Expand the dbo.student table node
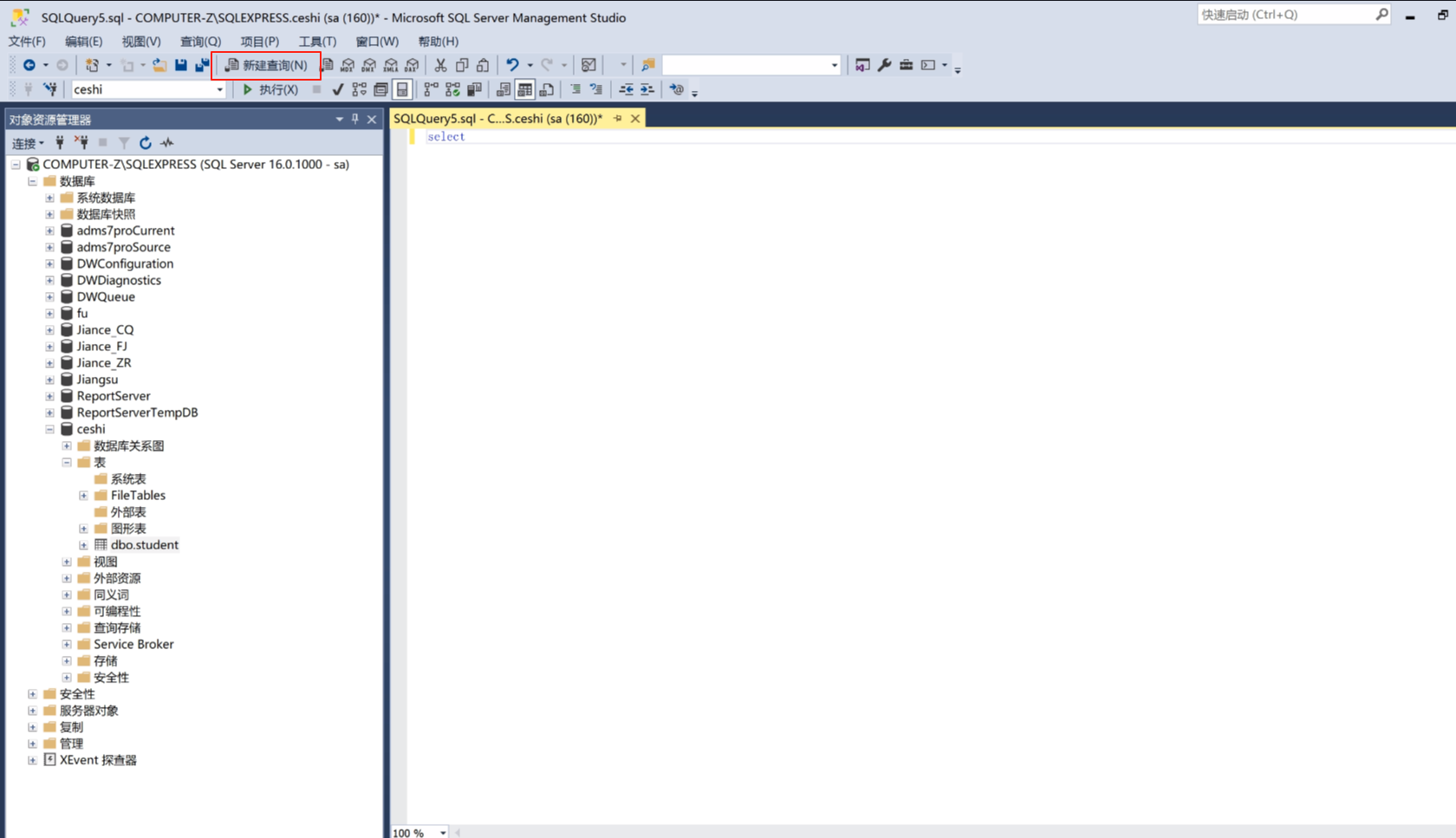The image size is (1456, 838). pos(84,545)
